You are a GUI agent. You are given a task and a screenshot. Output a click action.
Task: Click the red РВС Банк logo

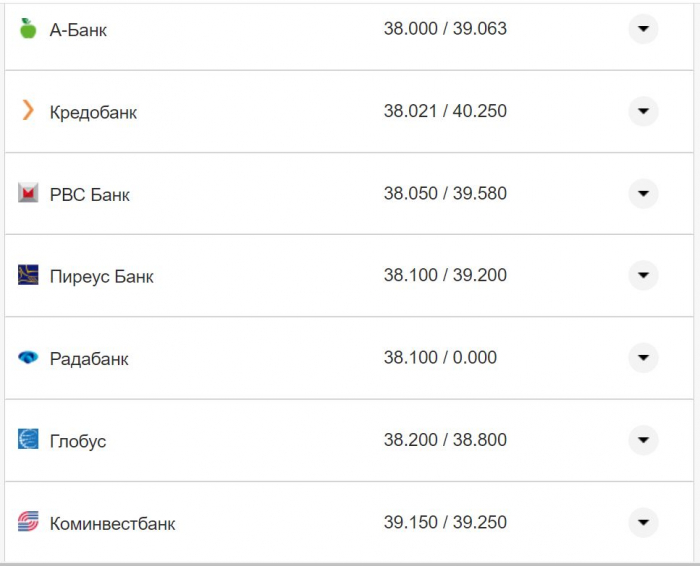pos(28,193)
